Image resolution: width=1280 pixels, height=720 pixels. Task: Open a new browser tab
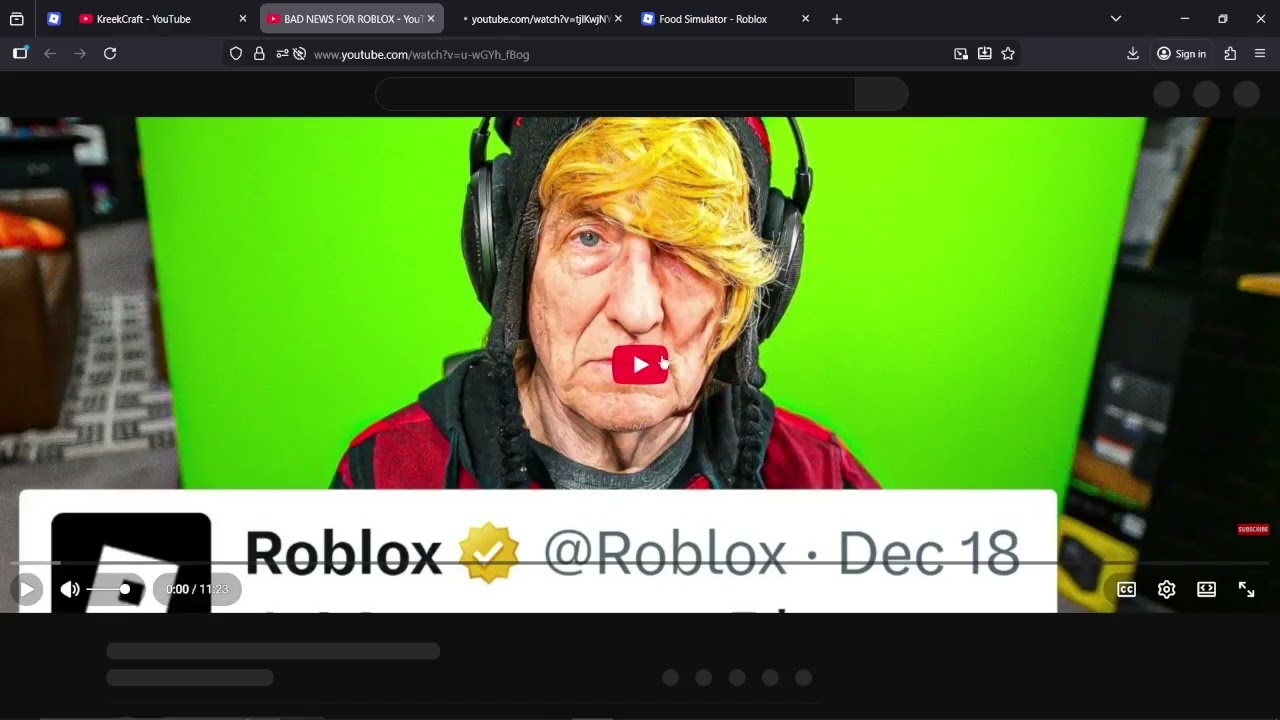point(837,19)
